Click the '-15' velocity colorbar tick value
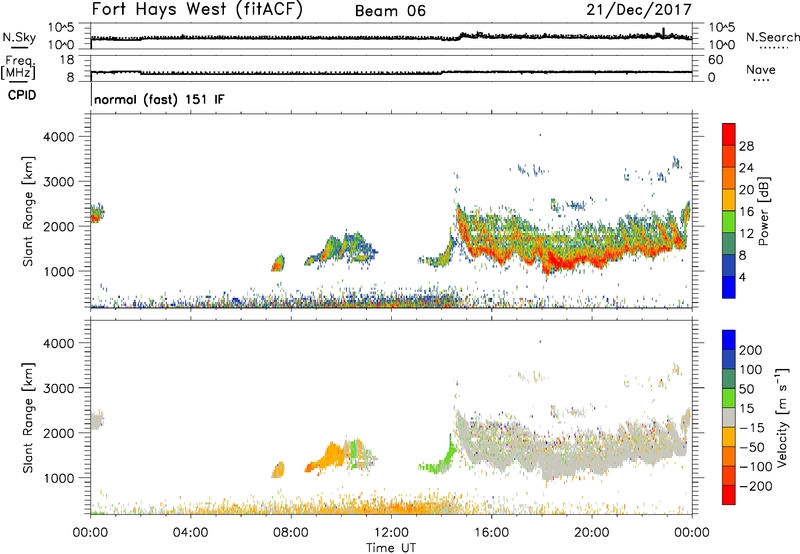Viewport: 800px width, 554px height. click(x=752, y=427)
